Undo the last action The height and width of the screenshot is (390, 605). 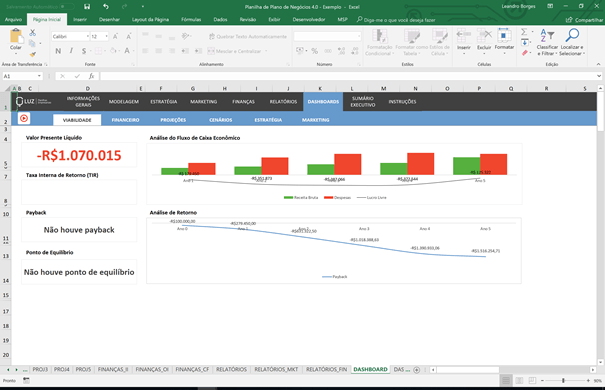point(106,7)
